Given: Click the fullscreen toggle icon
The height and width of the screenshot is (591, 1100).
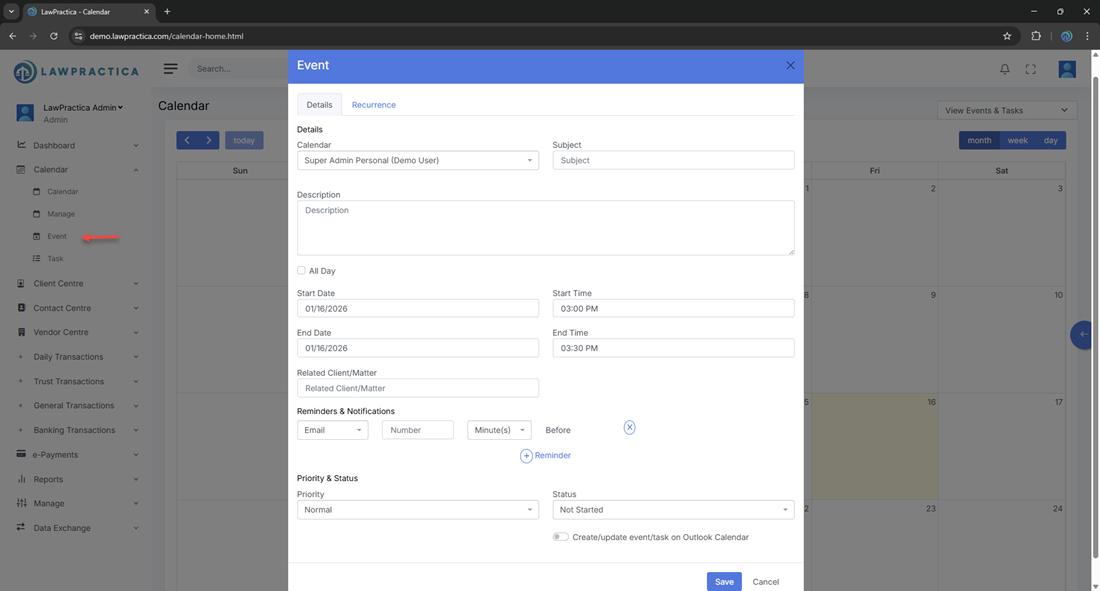Looking at the screenshot, I should pos(1031,69).
